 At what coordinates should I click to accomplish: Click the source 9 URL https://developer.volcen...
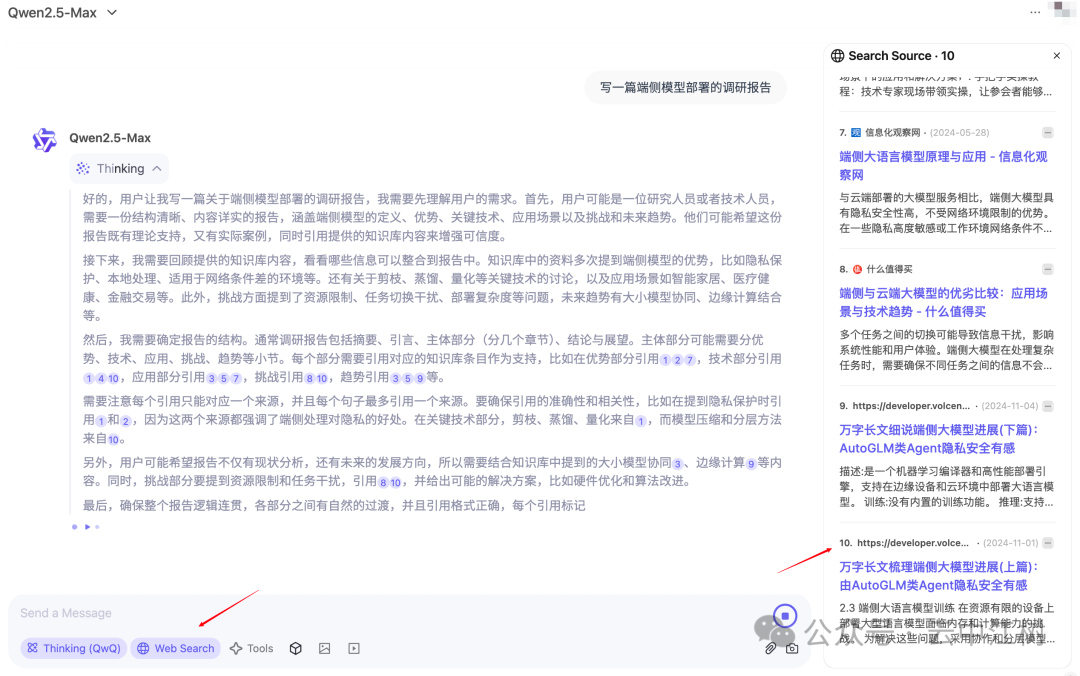coord(911,406)
